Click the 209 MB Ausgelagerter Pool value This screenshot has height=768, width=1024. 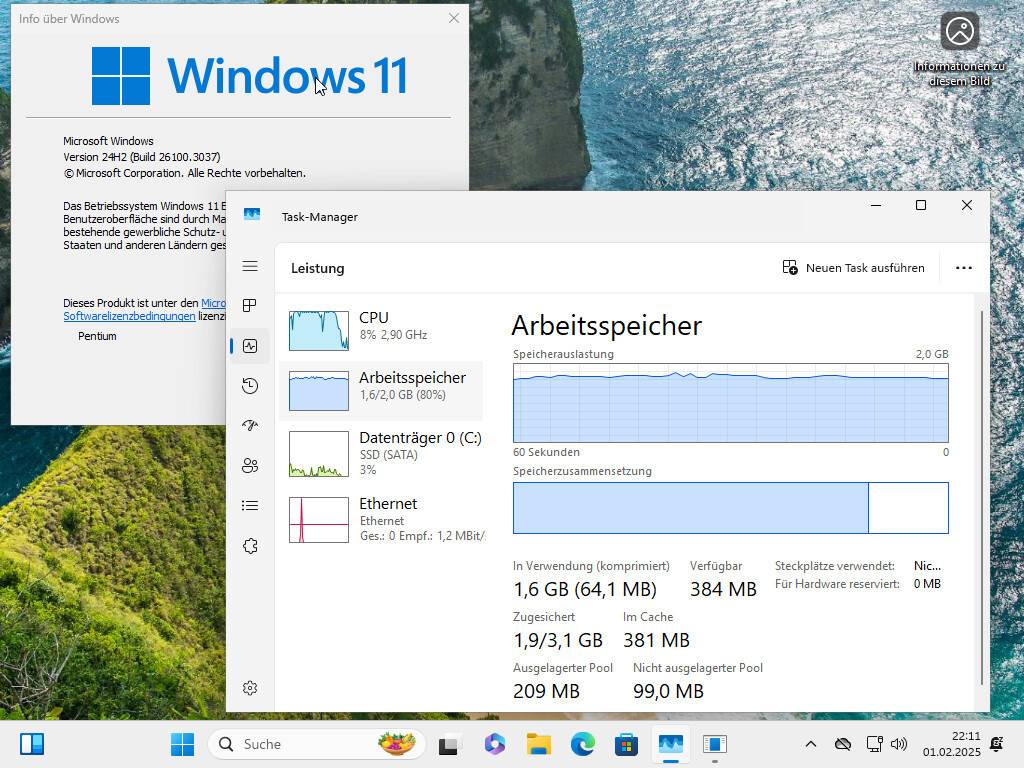point(546,691)
